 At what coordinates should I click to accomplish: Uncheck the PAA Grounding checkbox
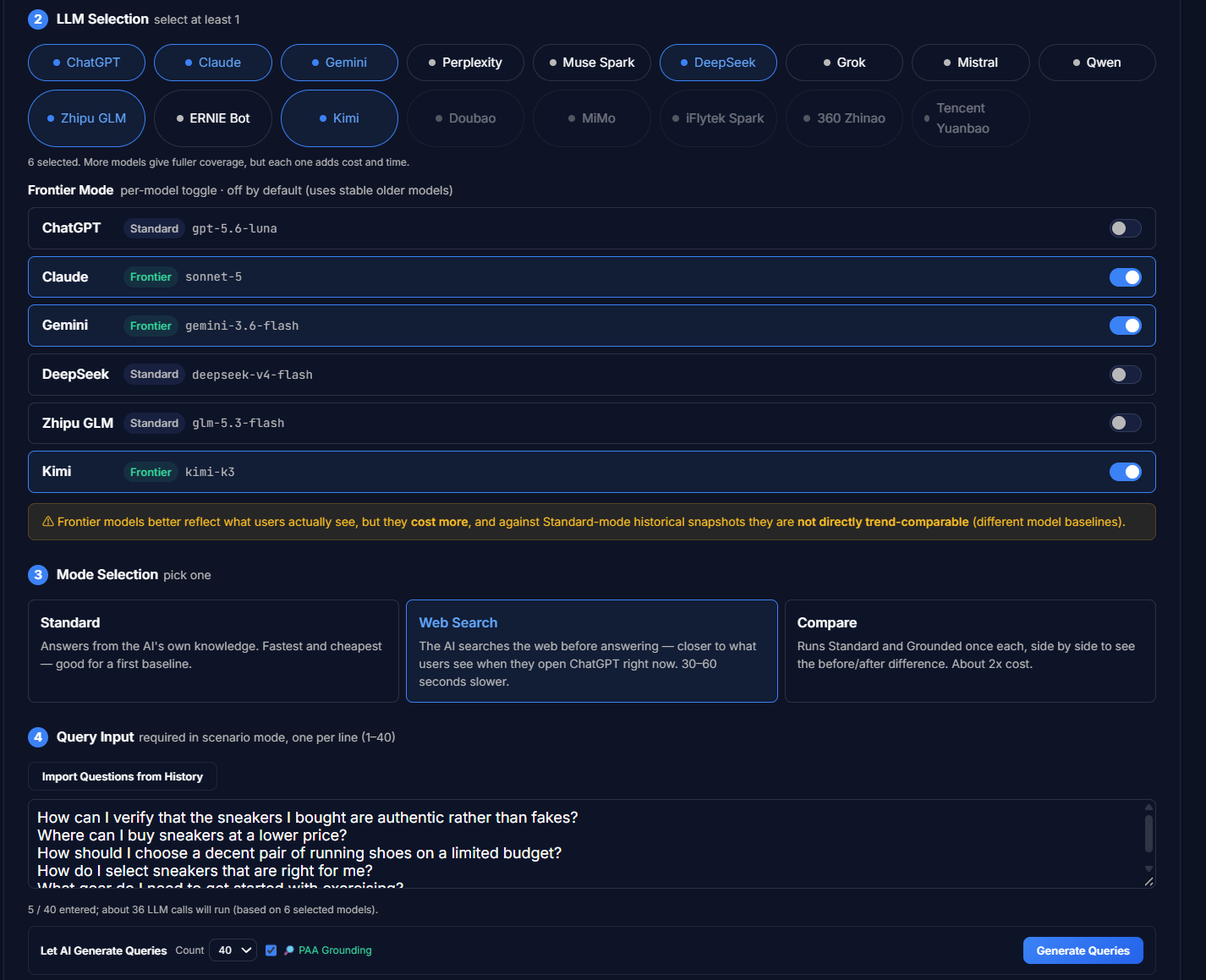(x=271, y=950)
